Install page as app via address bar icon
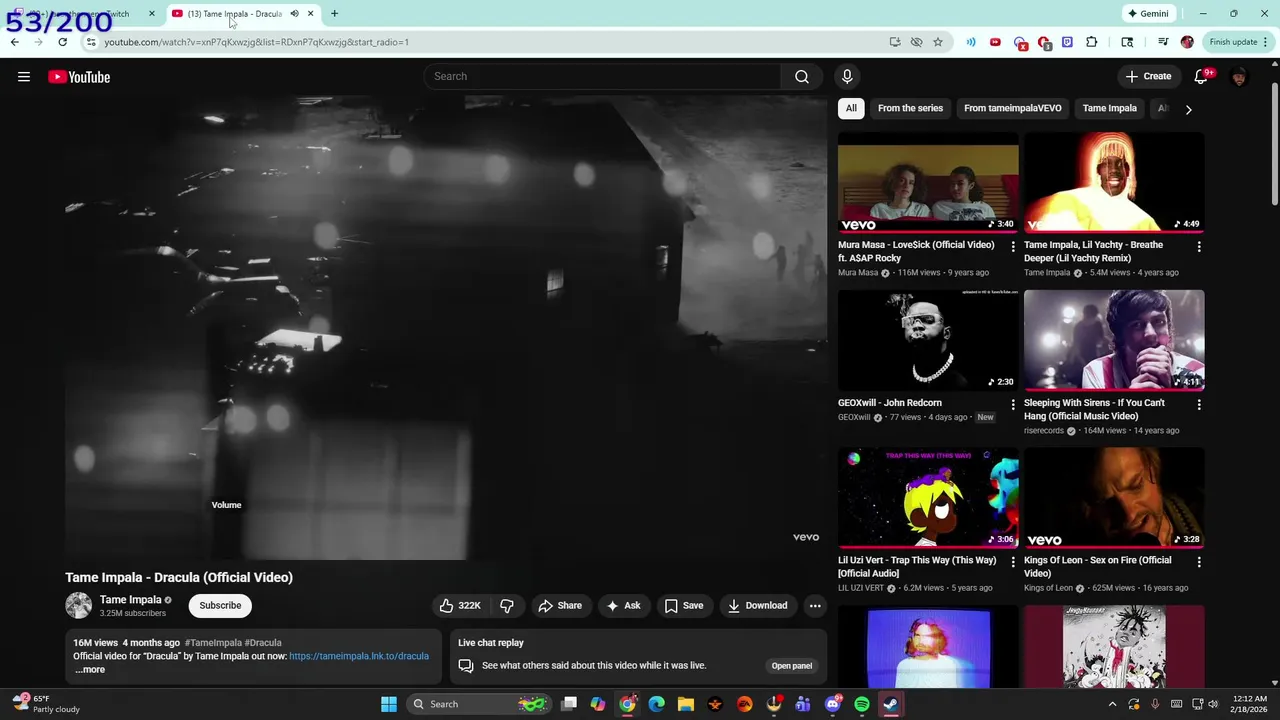 (895, 42)
